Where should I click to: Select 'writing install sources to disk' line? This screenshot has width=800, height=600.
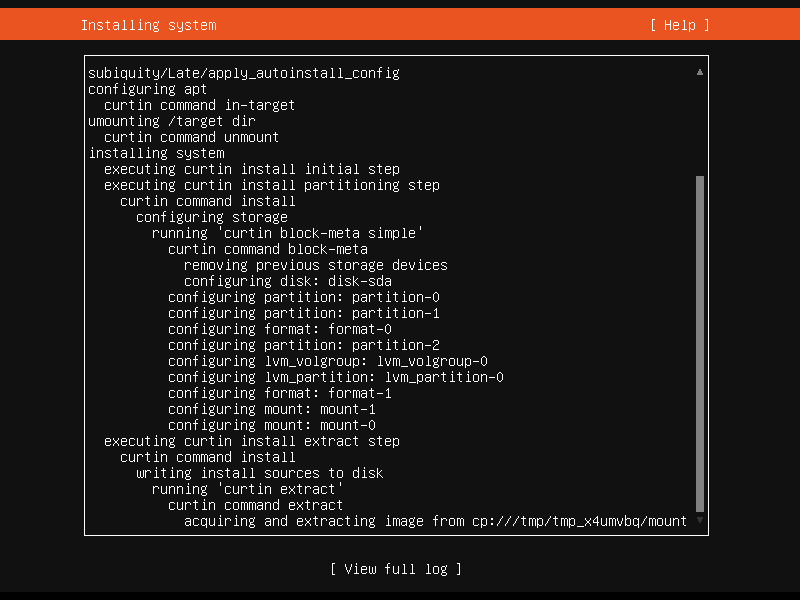[x=260, y=473]
